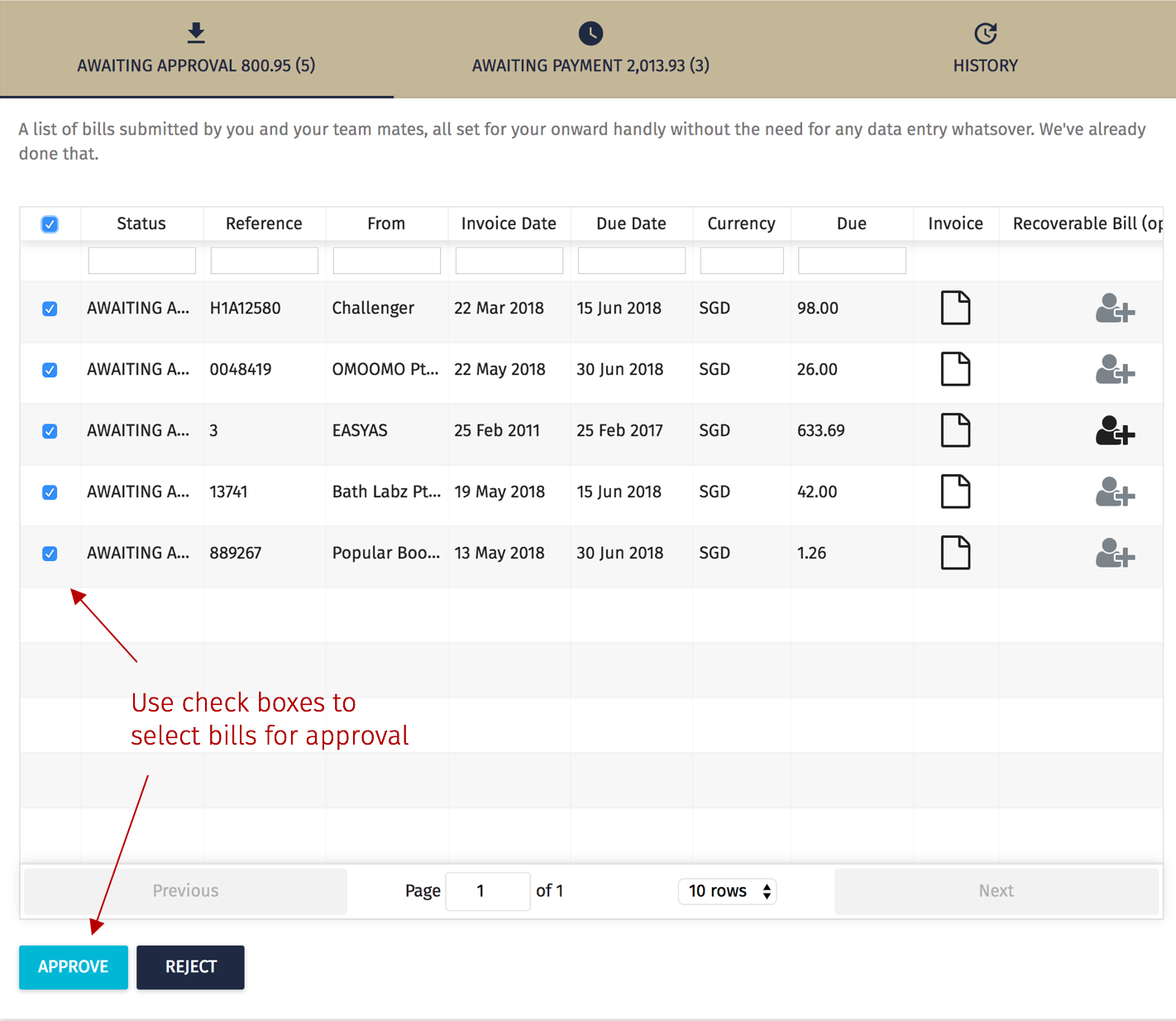
Task: Click the 42.00 due amount cell
Action: tap(817, 491)
